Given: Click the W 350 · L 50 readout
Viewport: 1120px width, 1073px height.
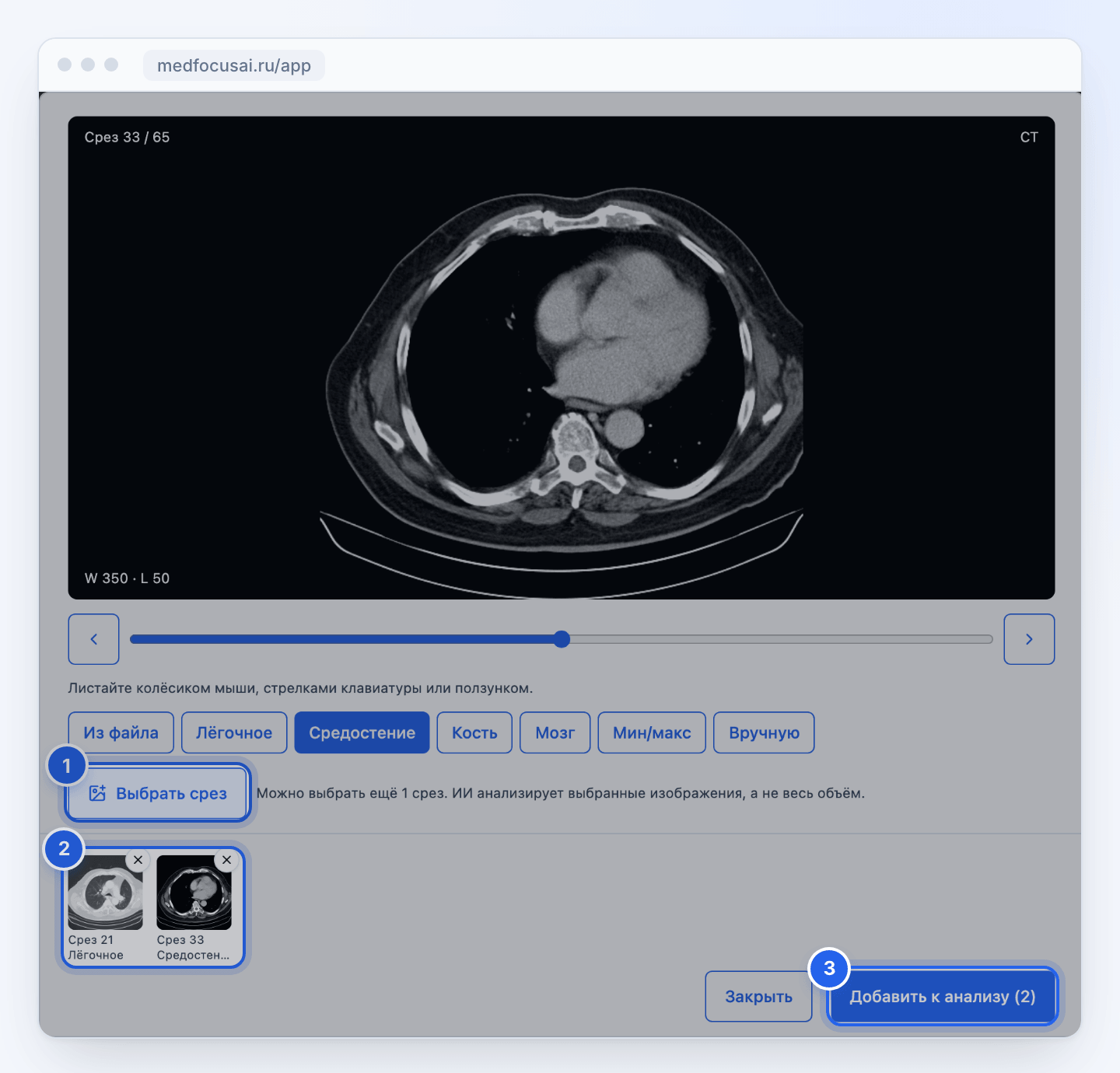Looking at the screenshot, I should [x=127, y=578].
